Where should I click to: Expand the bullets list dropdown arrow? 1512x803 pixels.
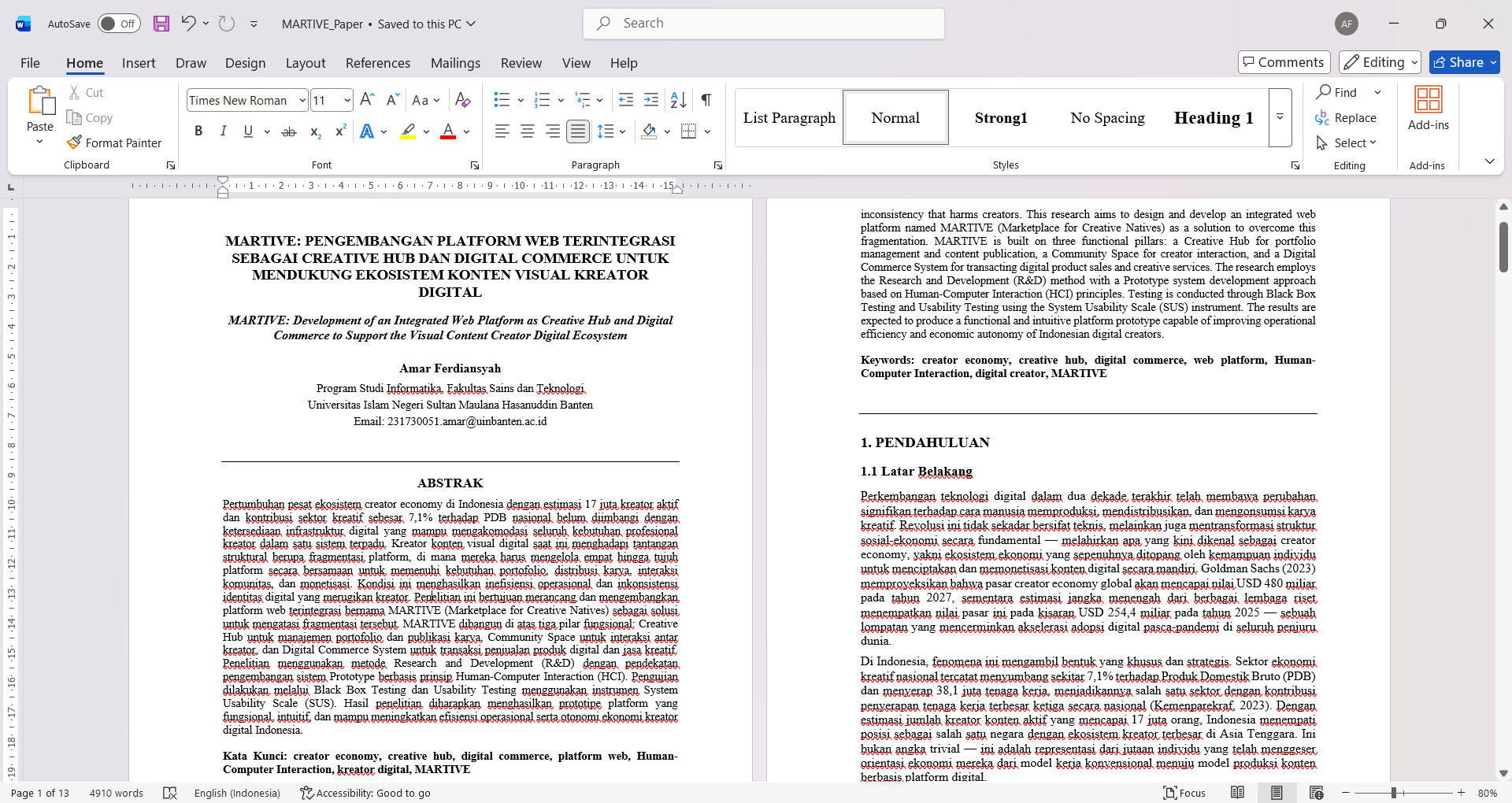tap(521, 100)
